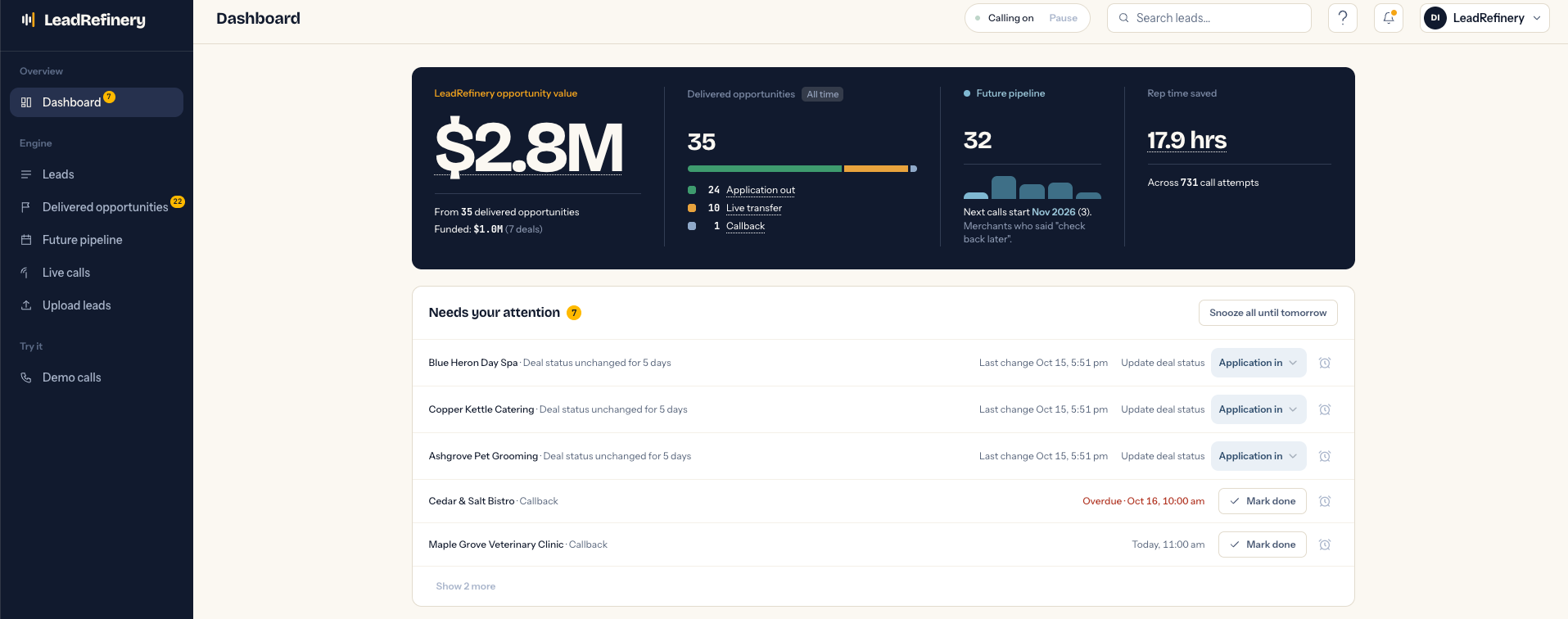Open Blue Heron Day Spa deal status dropdown

[x=1258, y=363]
